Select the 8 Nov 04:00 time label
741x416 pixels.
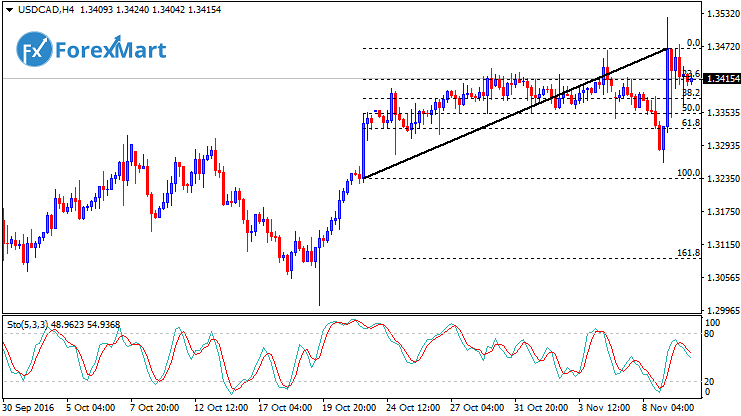(x=667, y=408)
